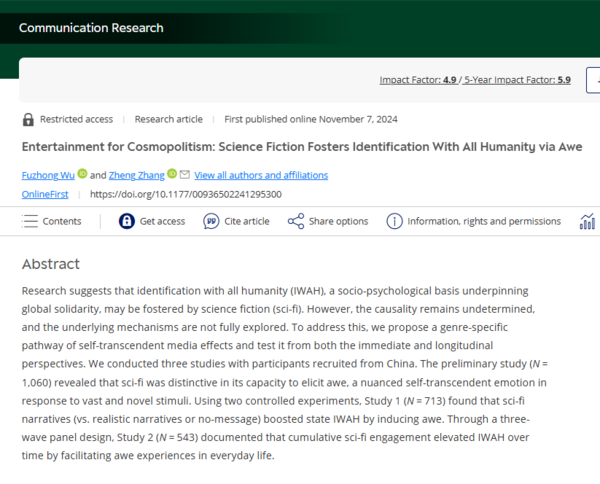Open the Contents list icon
The height and width of the screenshot is (484, 600).
(30, 221)
